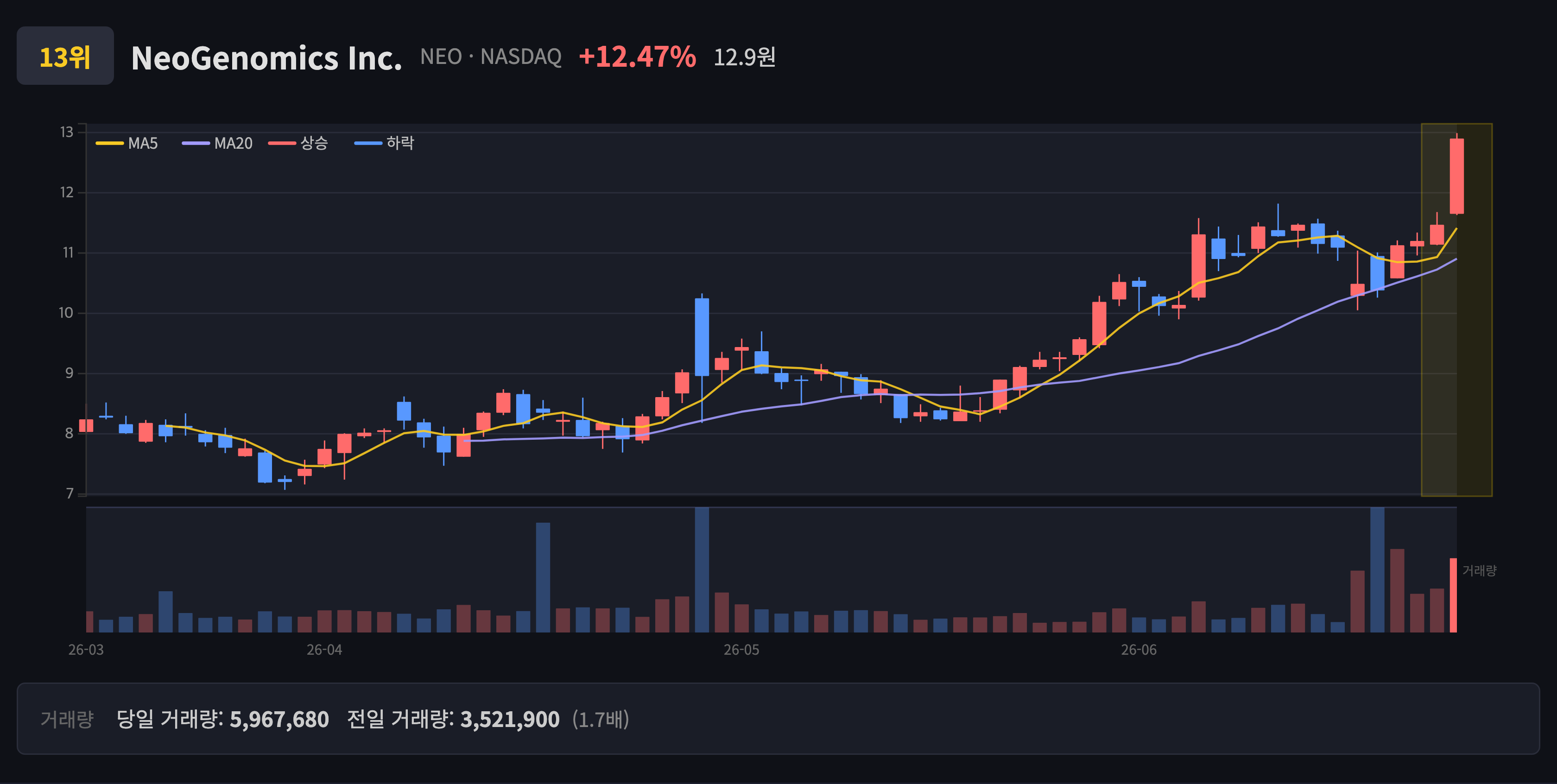Click the 26-04 date axis label
This screenshot has height=784, width=1557.
[324, 650]
